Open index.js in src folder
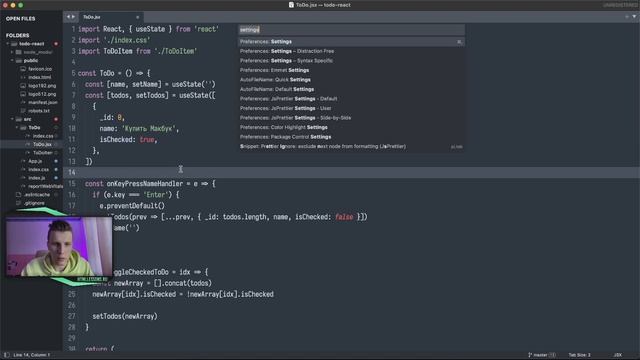 (37, 178)
